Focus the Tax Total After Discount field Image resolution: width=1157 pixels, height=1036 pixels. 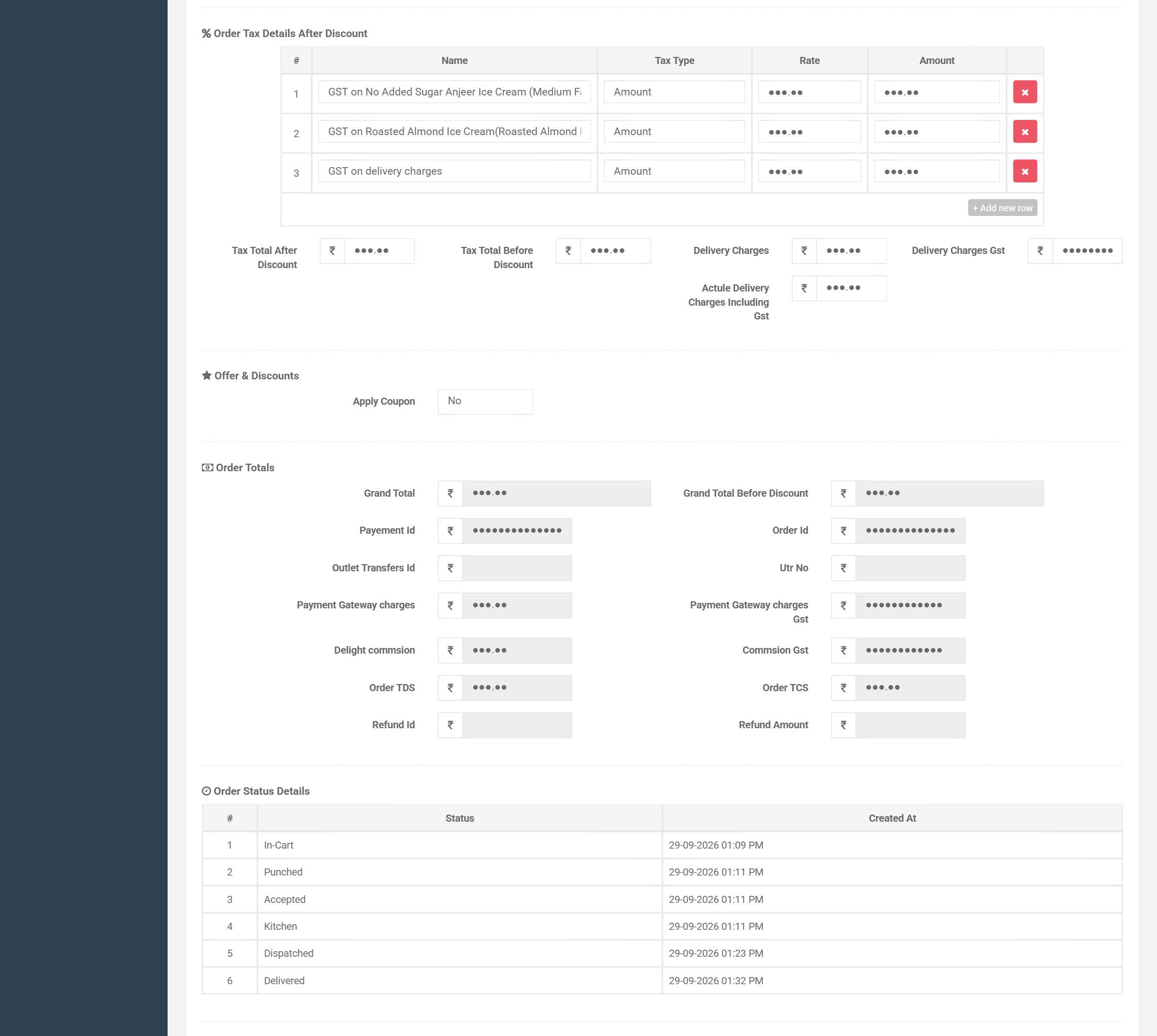coord(379,250)
